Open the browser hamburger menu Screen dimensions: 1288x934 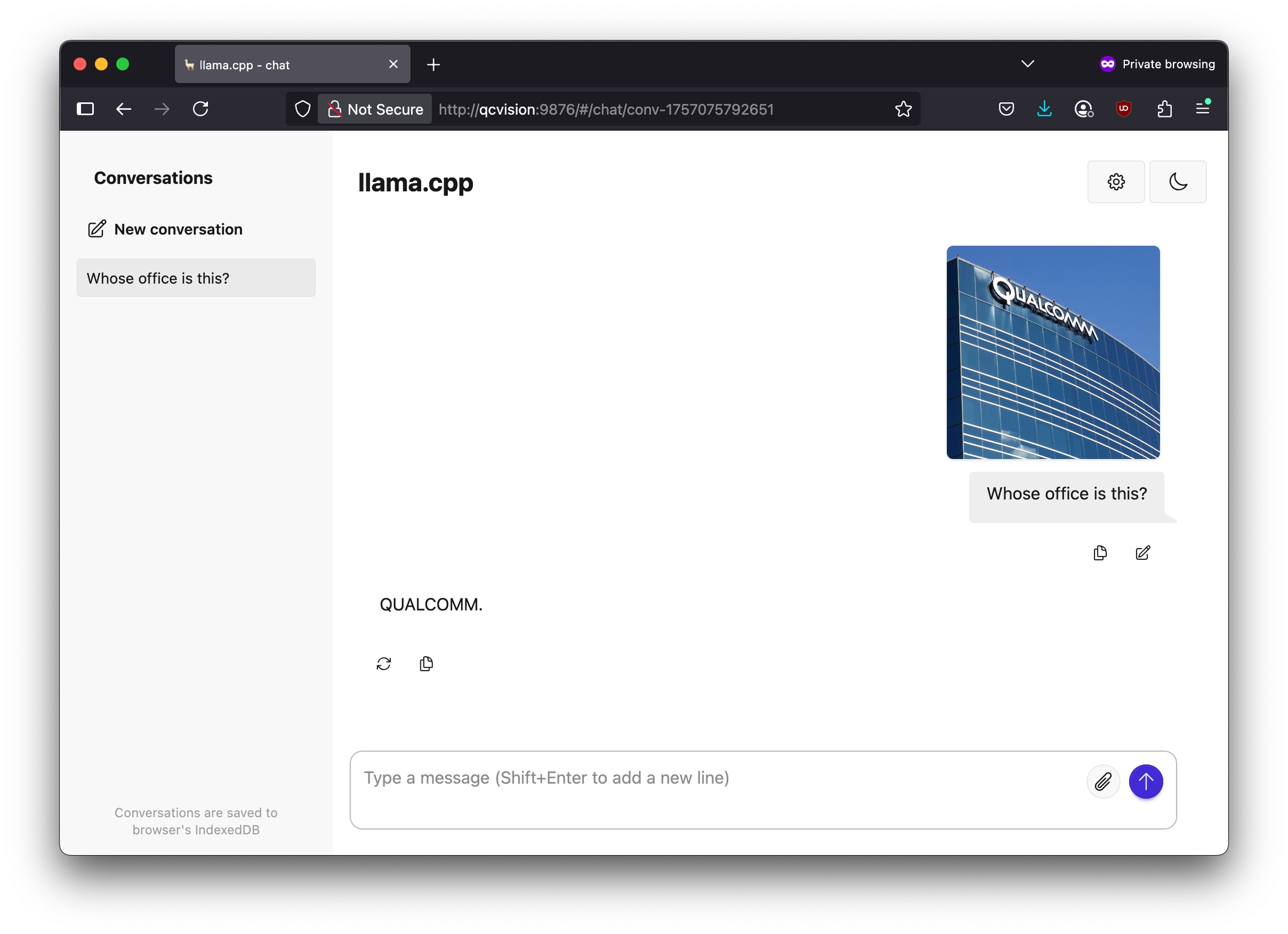click(x=1202, y=108)
